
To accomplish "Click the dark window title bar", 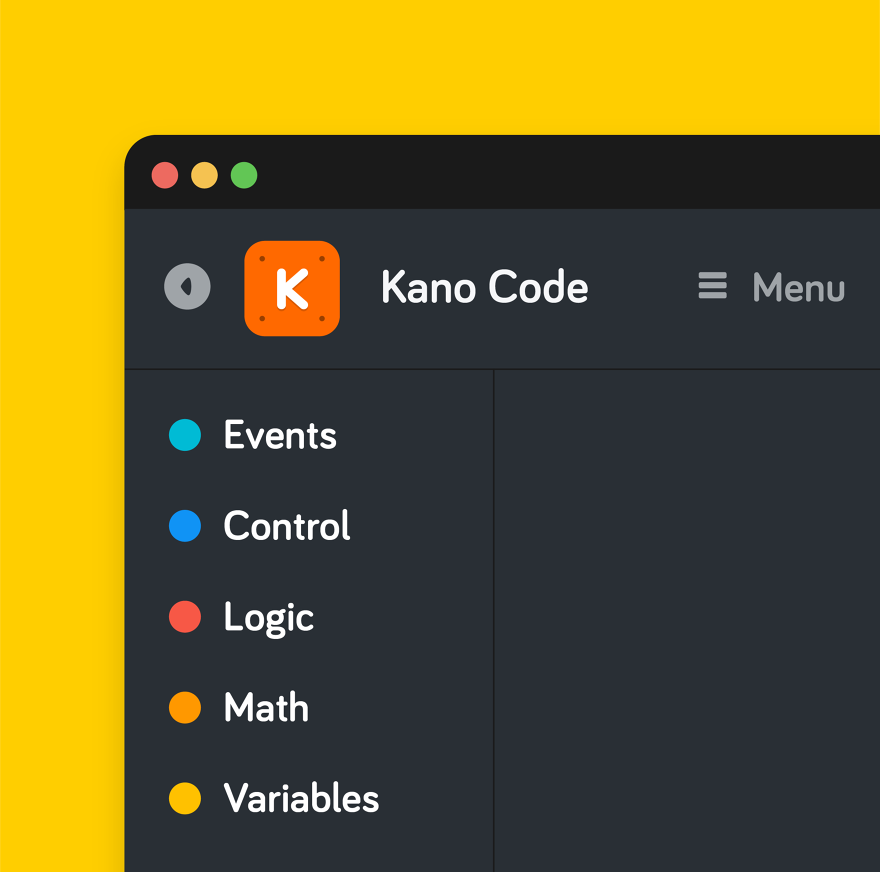I will [x=560, y=174].
